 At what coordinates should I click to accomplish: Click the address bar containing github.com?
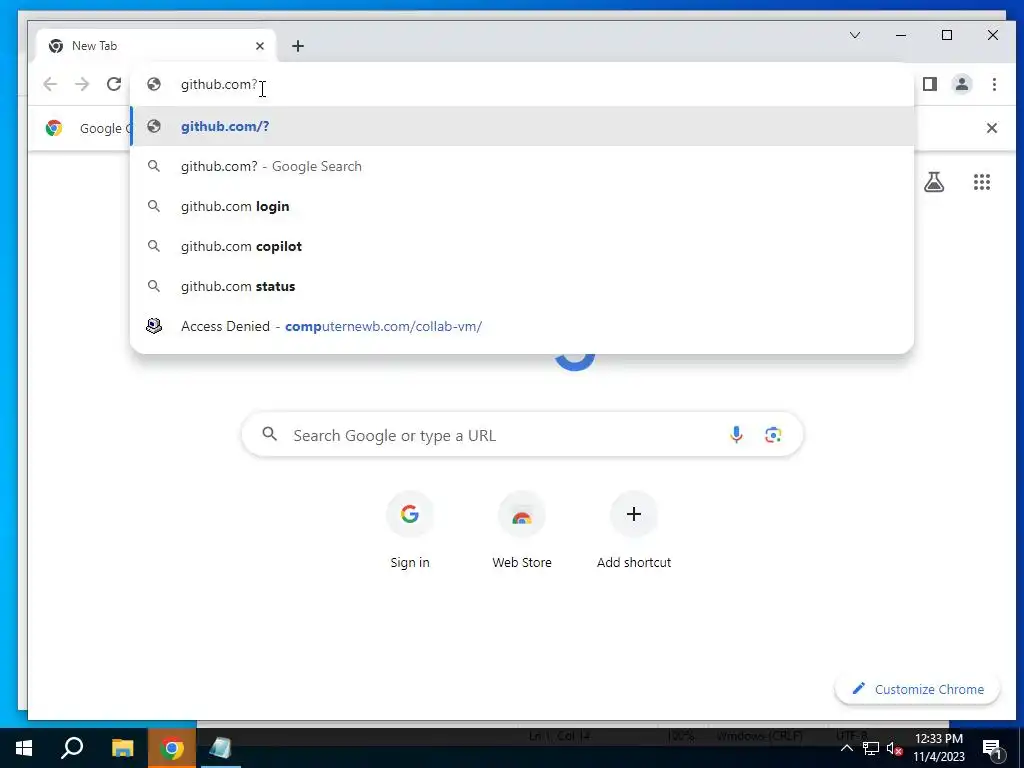522,84
